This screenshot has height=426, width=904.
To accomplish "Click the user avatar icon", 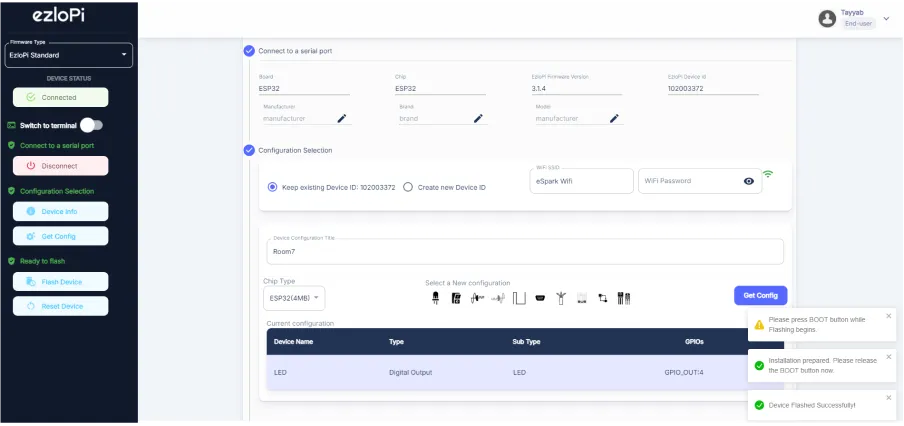I will pyautogui.click(x=826, y=18).
